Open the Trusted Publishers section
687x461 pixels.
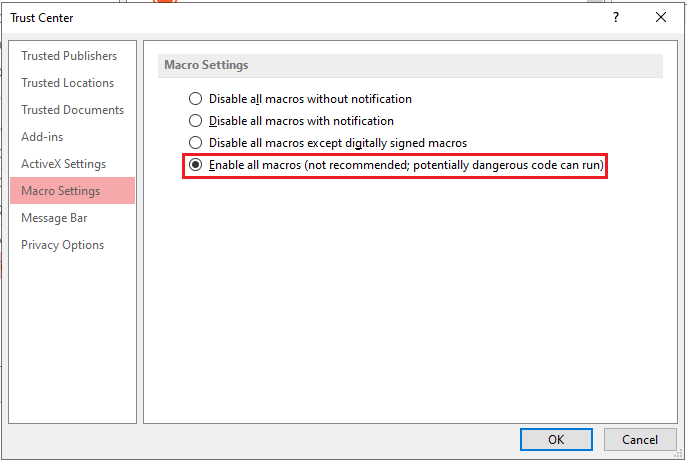69,56
